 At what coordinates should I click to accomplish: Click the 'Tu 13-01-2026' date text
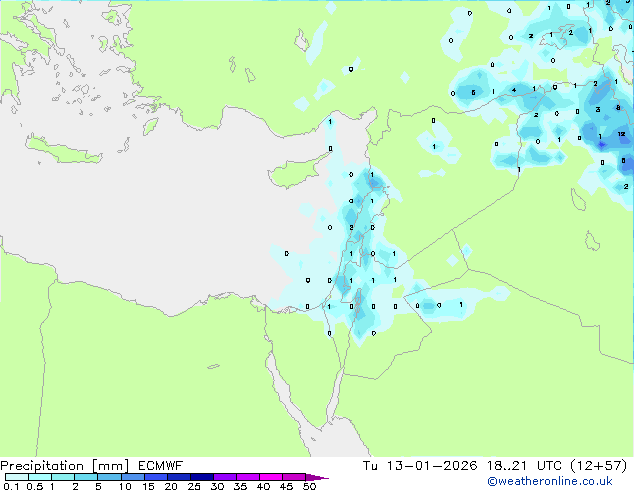coord(420,465)
